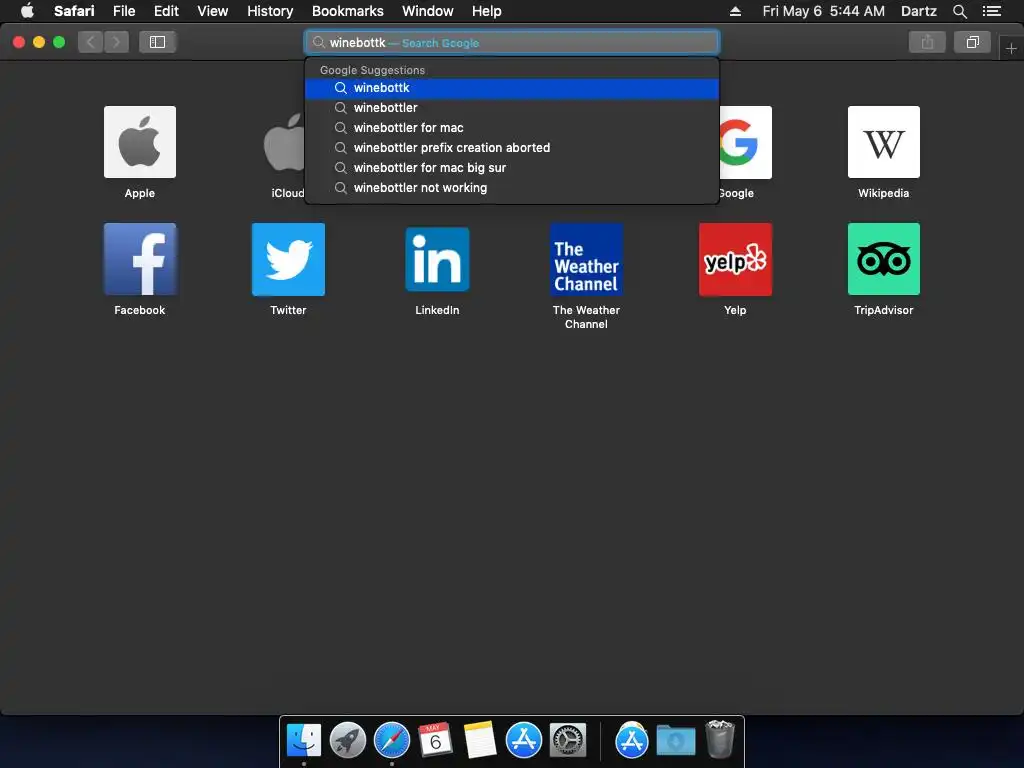This screenshot has height=768, width=1024.
Task: Click the eject icon in menu bar
Action: click(735, 11)
